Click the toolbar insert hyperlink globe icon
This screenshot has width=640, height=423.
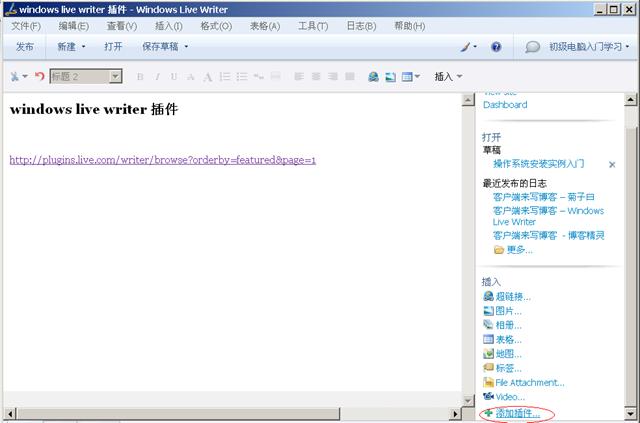[373, 76]
